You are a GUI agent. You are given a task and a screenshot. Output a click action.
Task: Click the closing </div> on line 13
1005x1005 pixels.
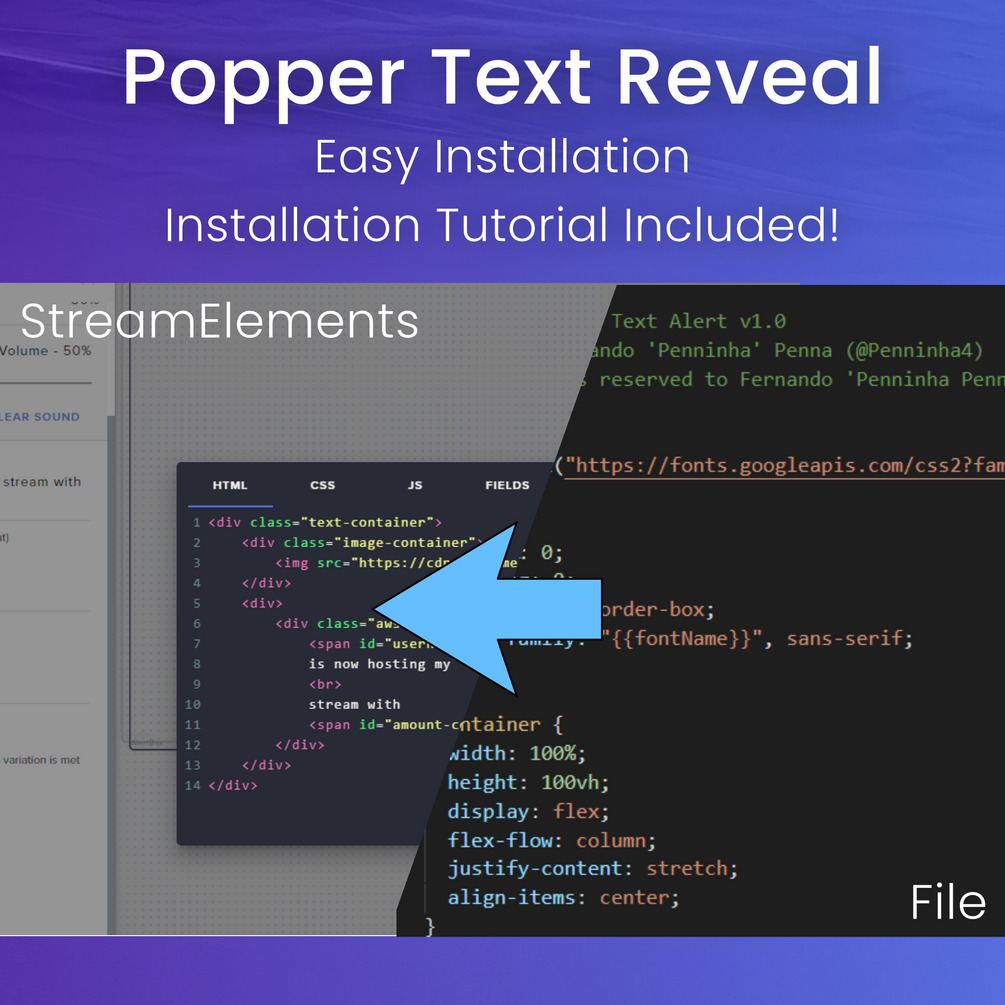(267, 765)
